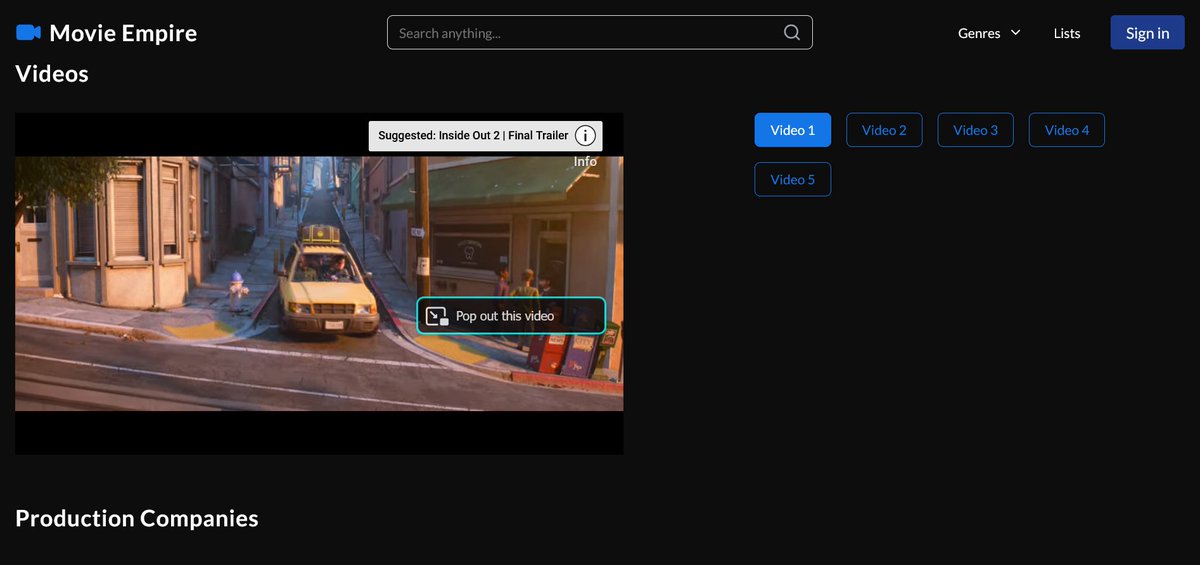Switch to Video 5
Screen dimensions: 1200x565
click(x=793, y=180)
